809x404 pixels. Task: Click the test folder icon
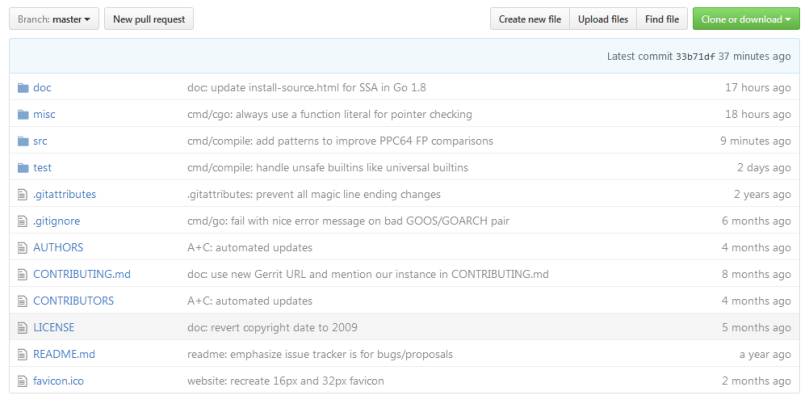tap(23, 168)
